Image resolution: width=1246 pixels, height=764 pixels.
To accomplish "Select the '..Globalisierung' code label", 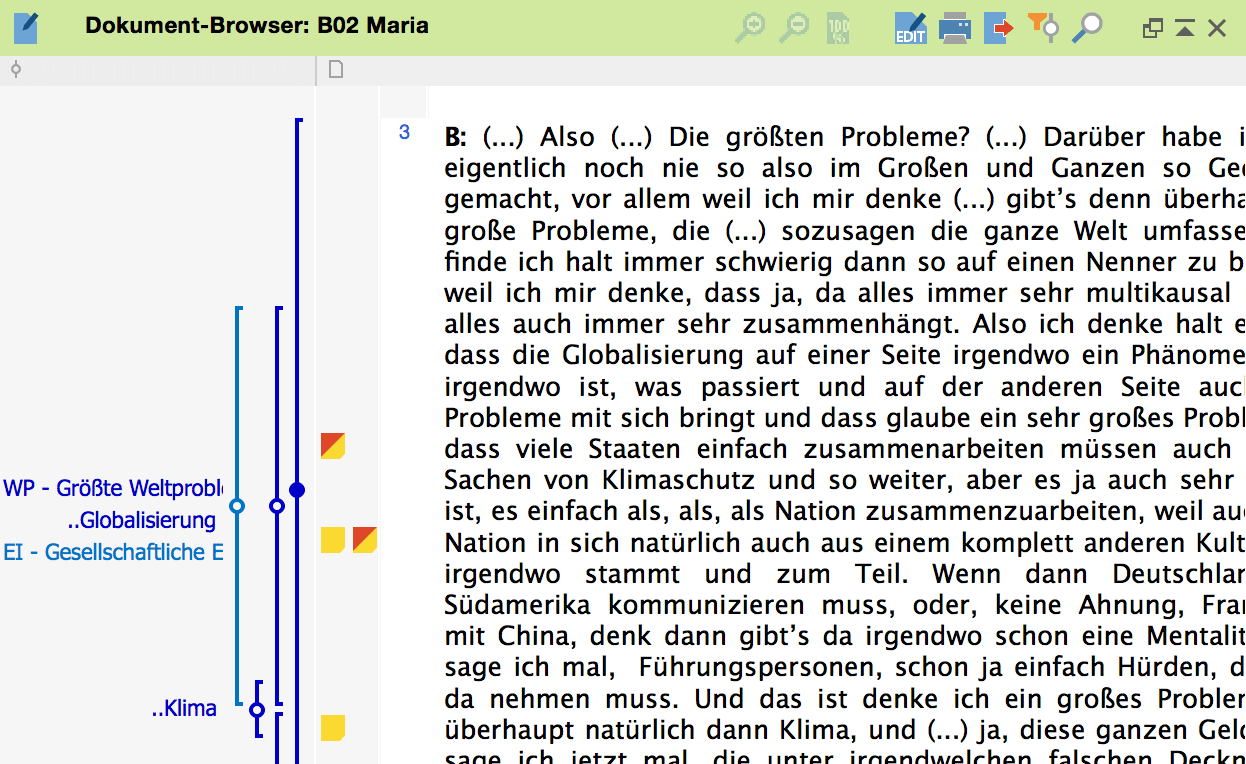I will pyautogui.click(x=141, y=520).
